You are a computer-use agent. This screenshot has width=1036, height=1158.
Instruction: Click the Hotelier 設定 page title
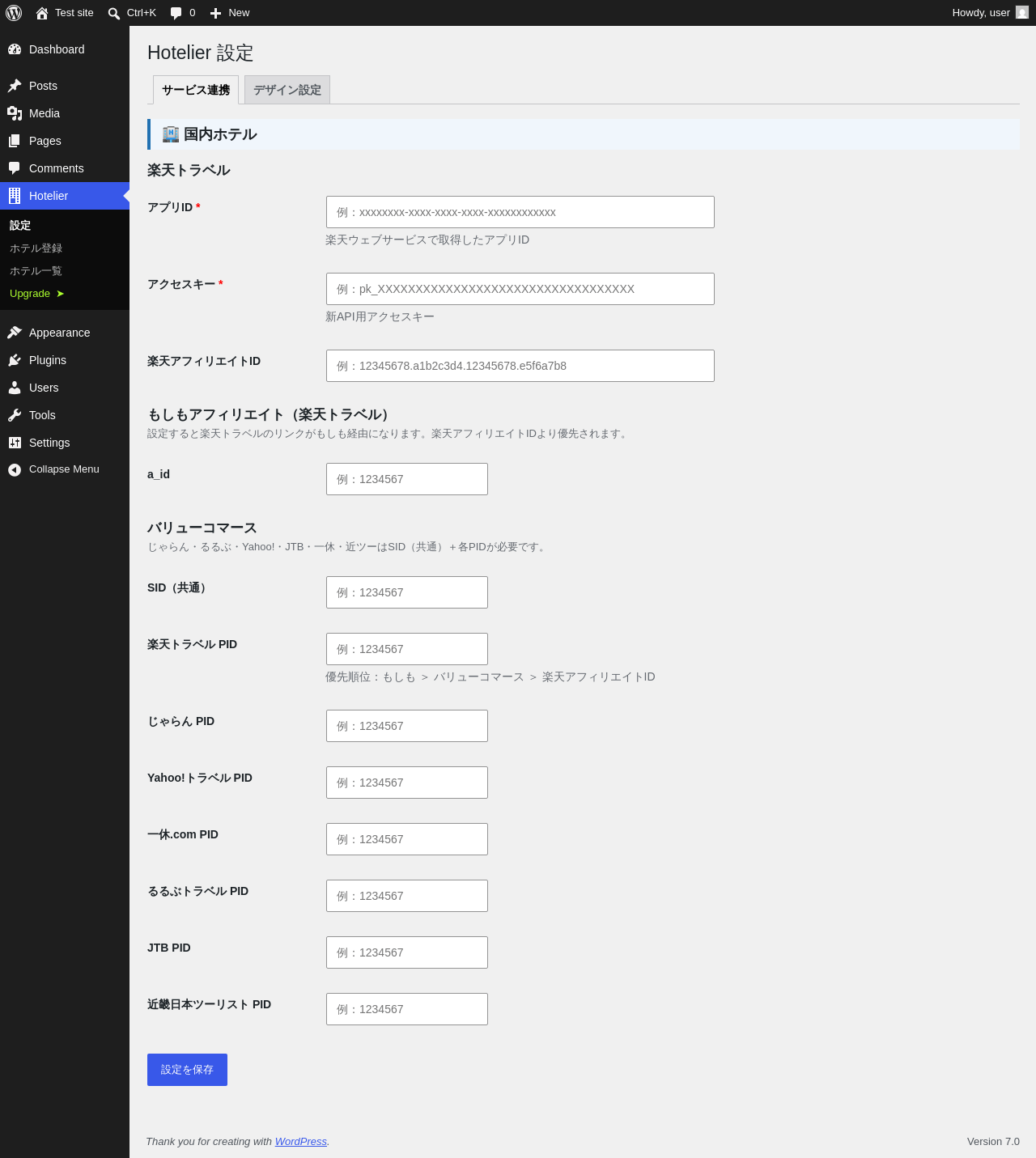[x=201, y=53]
